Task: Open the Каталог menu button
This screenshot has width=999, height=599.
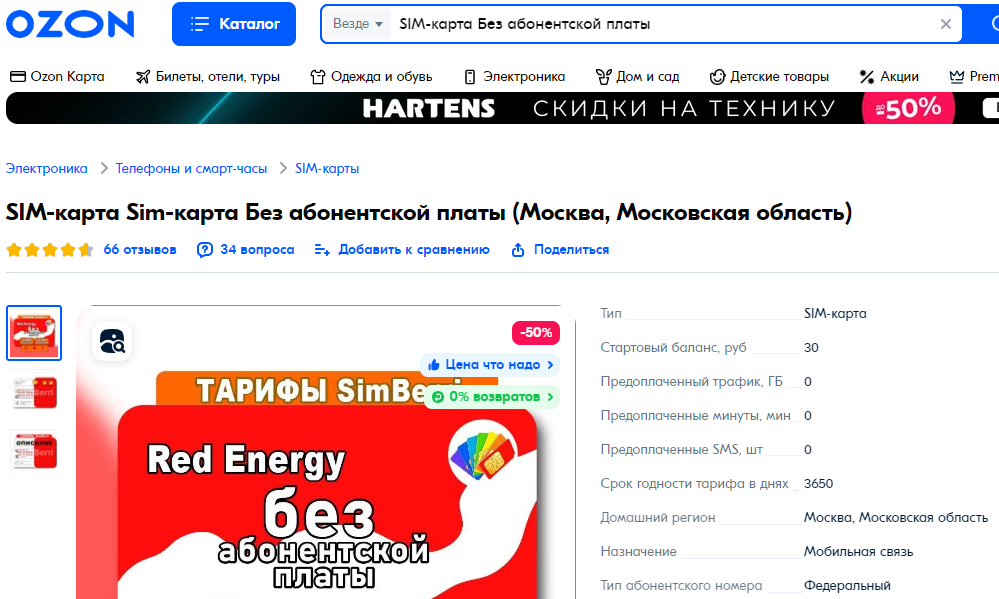Action: coord(234,24)
